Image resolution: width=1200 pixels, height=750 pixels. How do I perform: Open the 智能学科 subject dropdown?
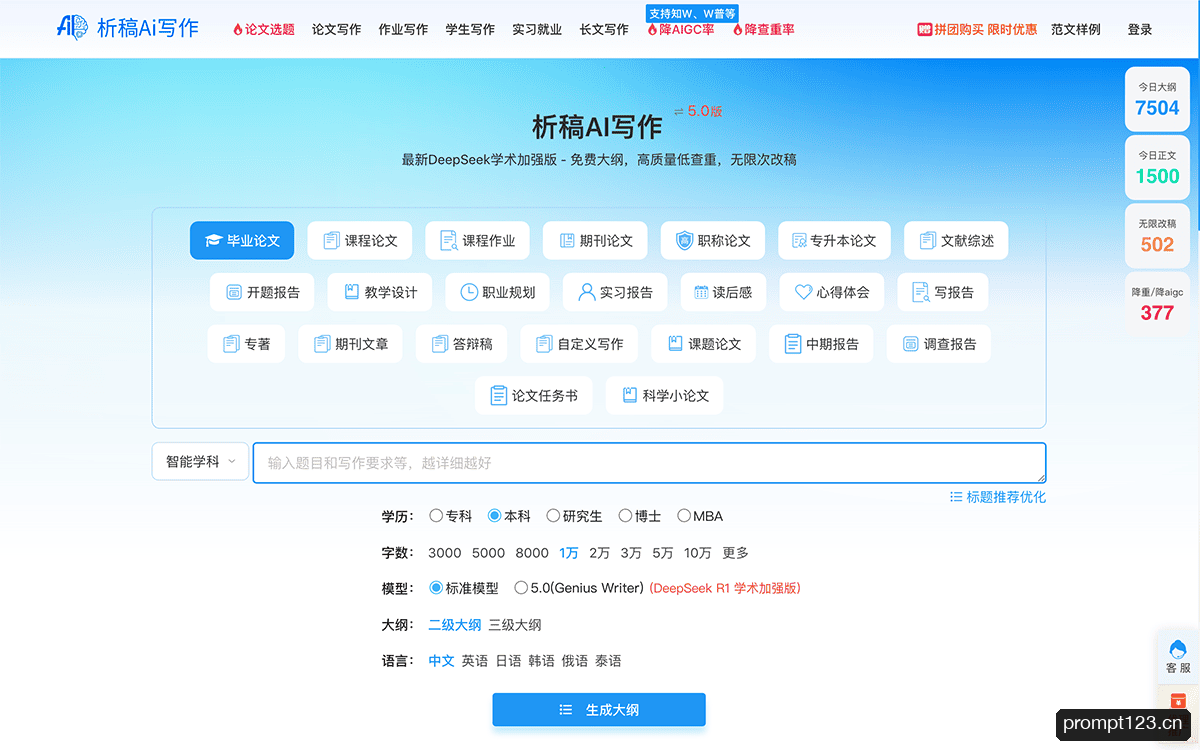pos(200,462)
